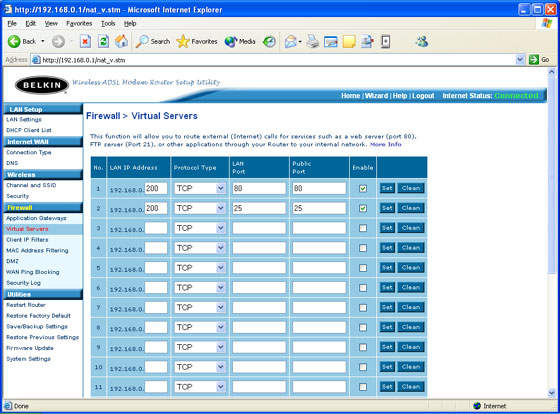This screenshot has width=560, height=414.
Task: Click the Refresh page icon
Action: tap(104, 41)
